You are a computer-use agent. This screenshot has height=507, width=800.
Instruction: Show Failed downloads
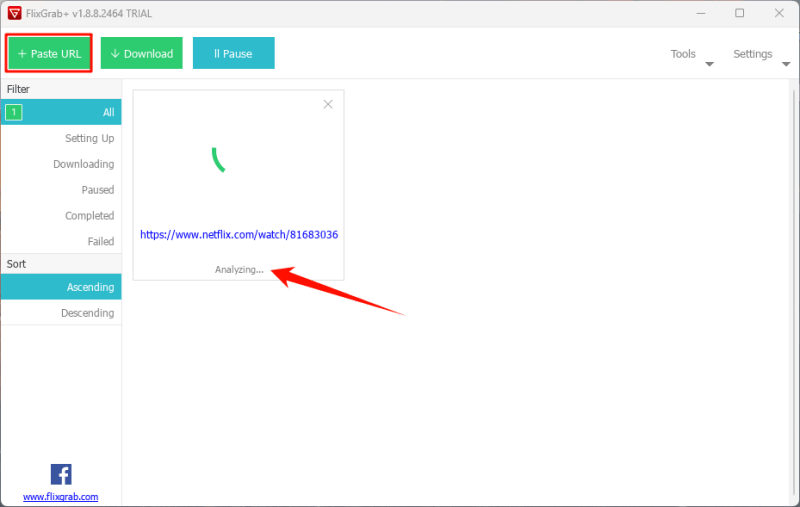pos(100,242)
